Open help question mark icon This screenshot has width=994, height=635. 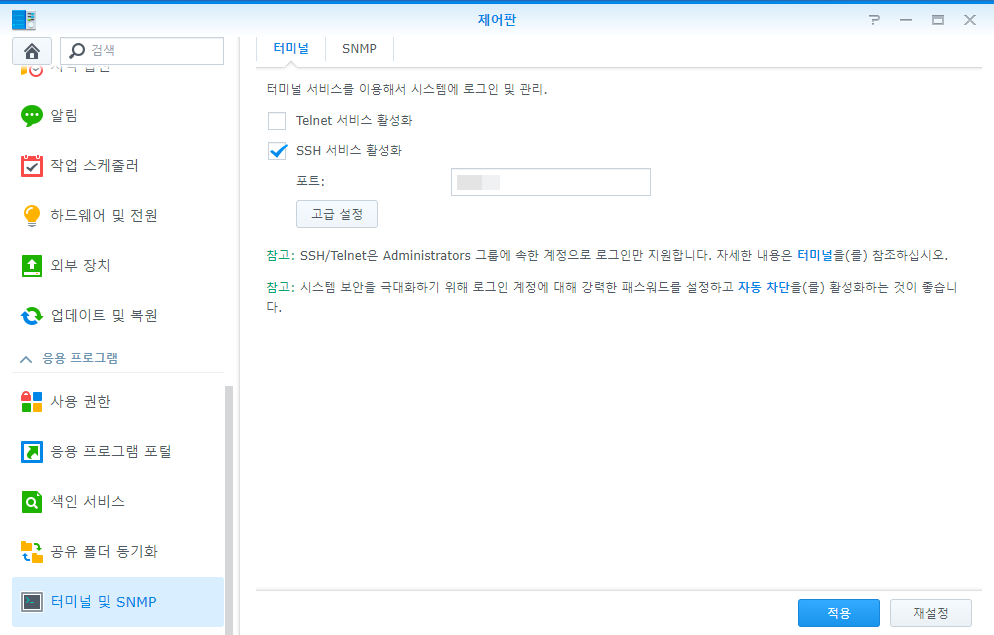tap(874, 20)
